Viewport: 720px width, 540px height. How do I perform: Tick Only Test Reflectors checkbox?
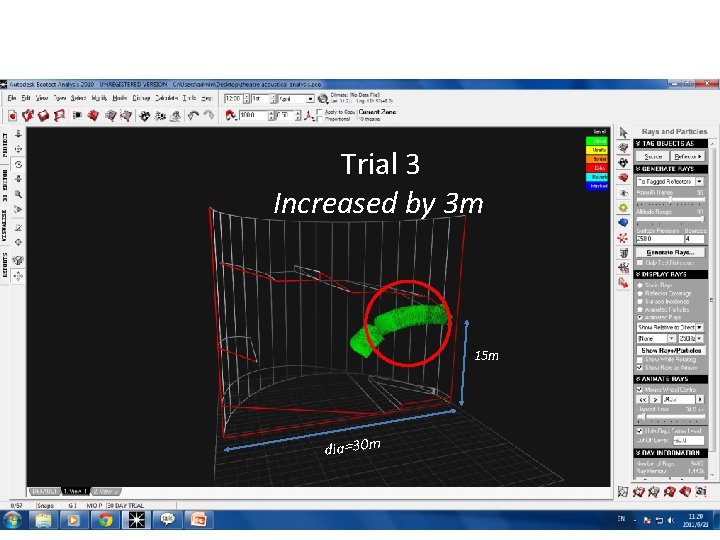pos(640,263)
